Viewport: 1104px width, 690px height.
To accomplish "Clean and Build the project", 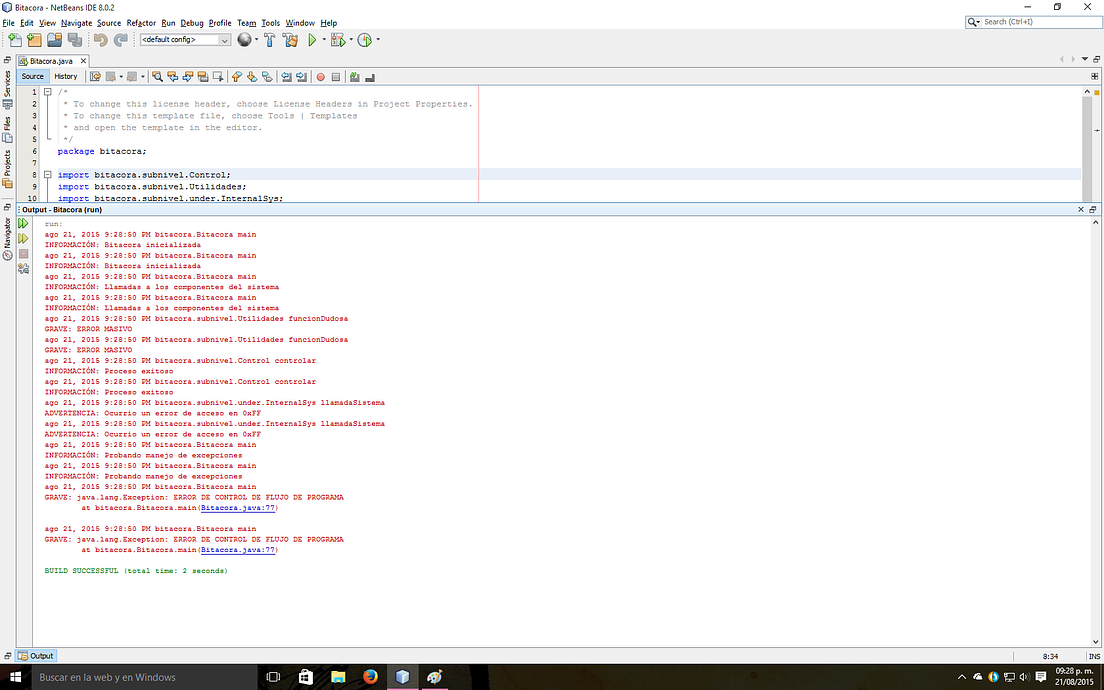I will point(291,40).
